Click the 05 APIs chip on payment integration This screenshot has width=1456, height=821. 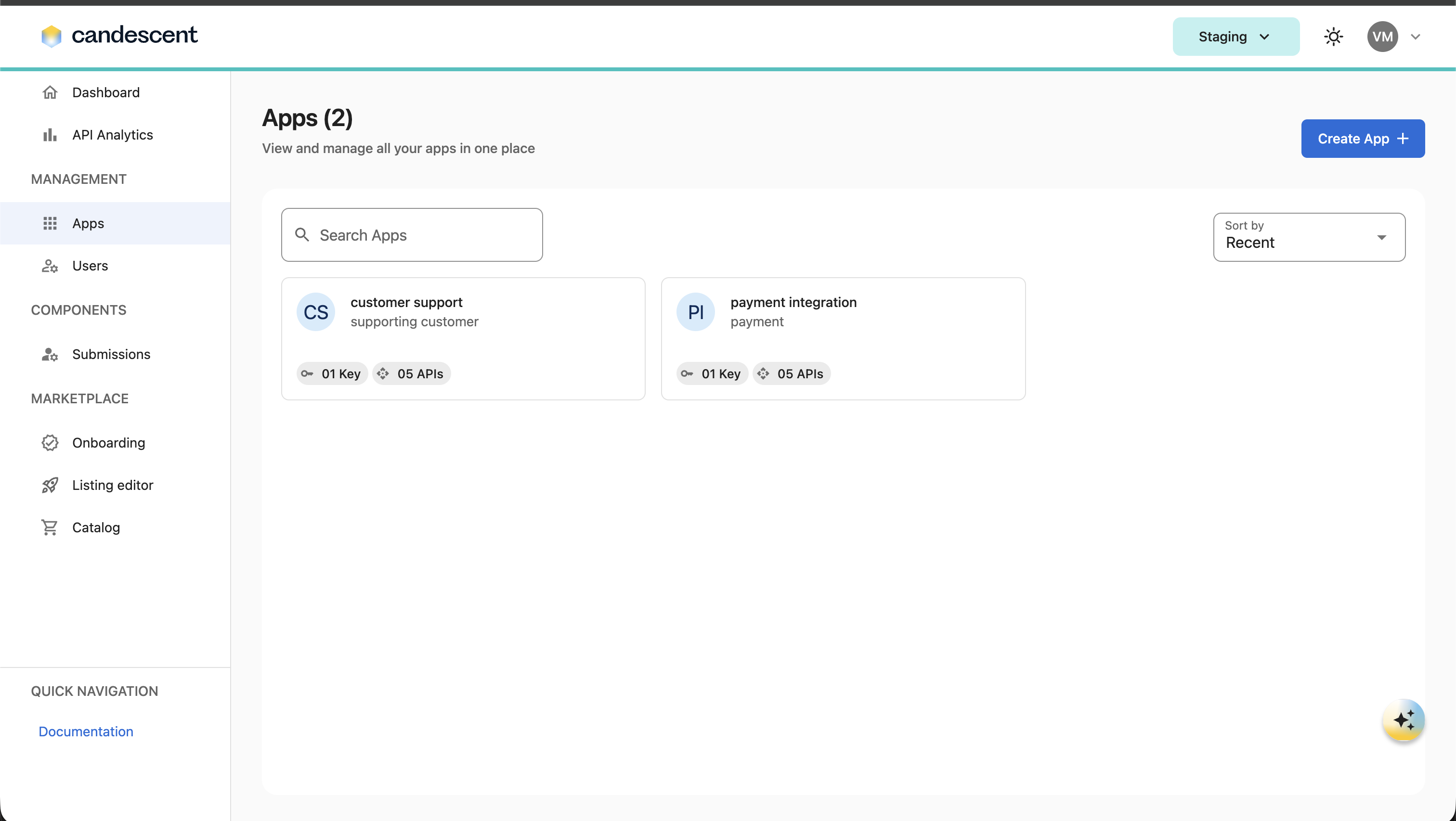(x=791, y=373)
